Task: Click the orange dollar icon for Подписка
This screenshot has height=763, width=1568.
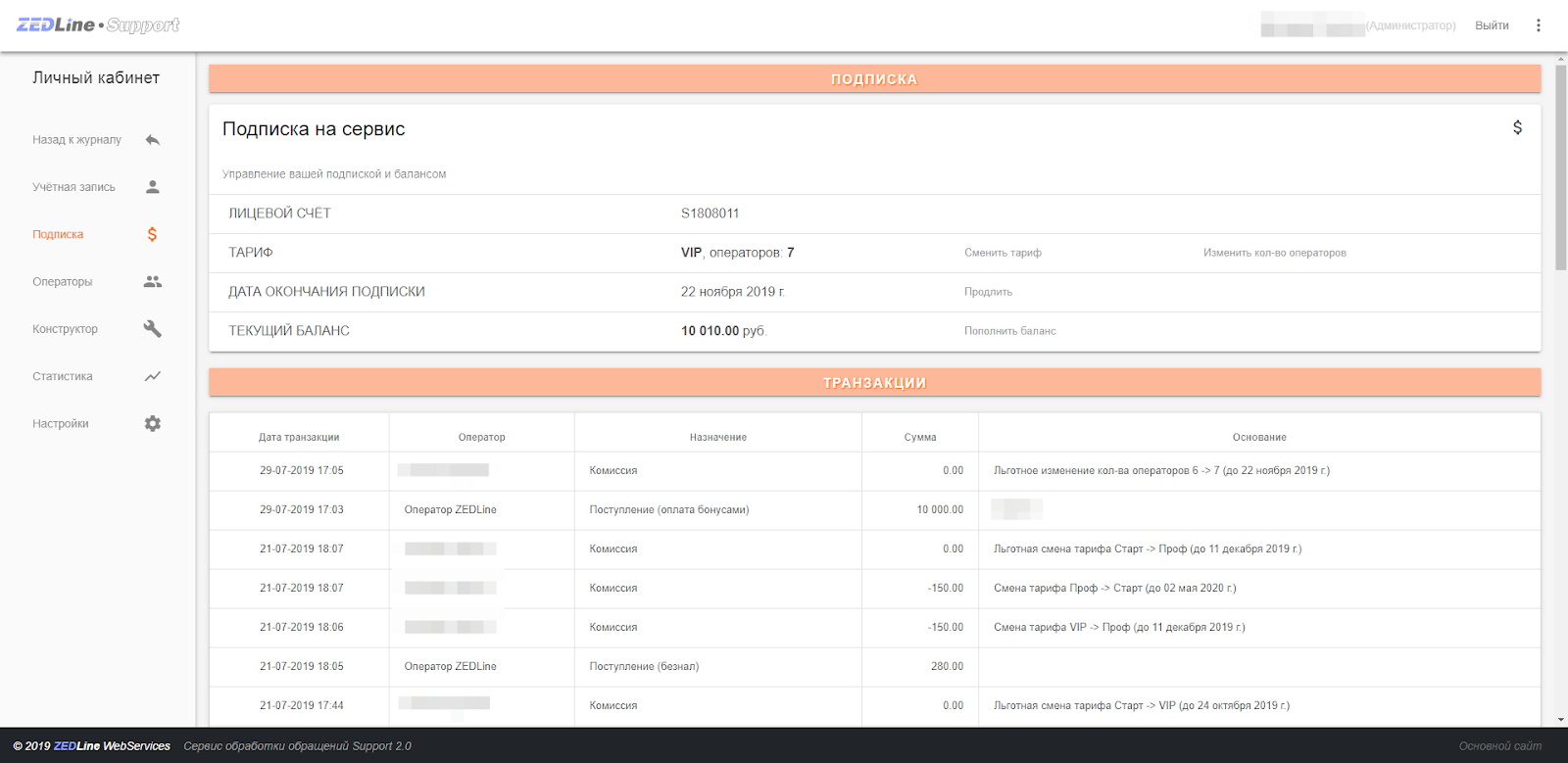Action: pos(152,234)
